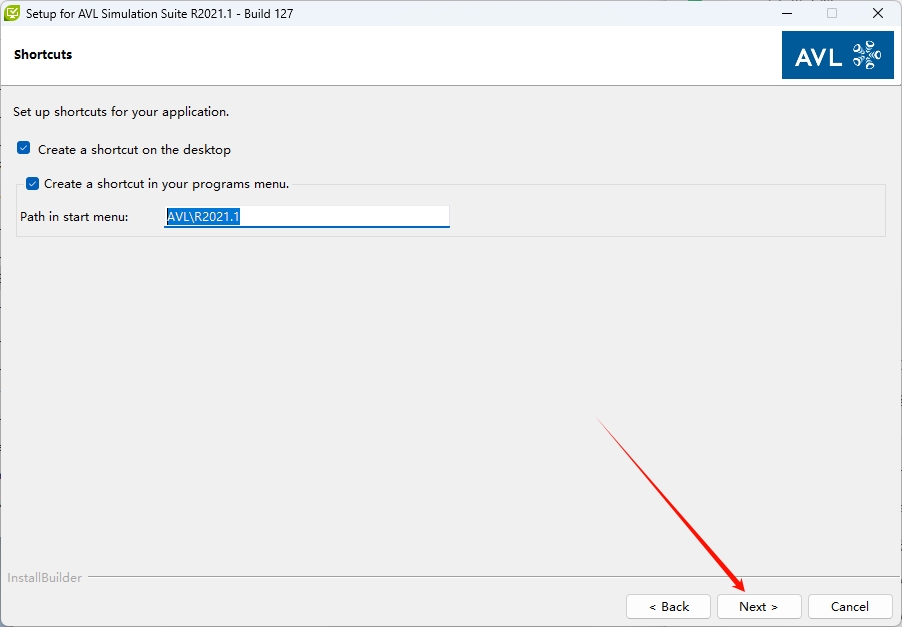Viewport: 902px width, 627px height.
Task: Click the 'Path in start menu:' label
Action: tap(74, 217)
